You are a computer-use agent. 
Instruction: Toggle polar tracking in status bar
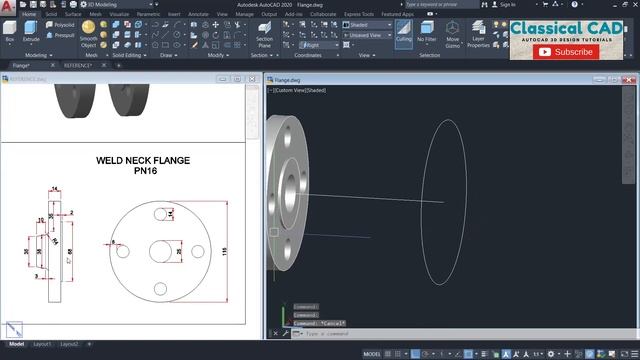426,354
